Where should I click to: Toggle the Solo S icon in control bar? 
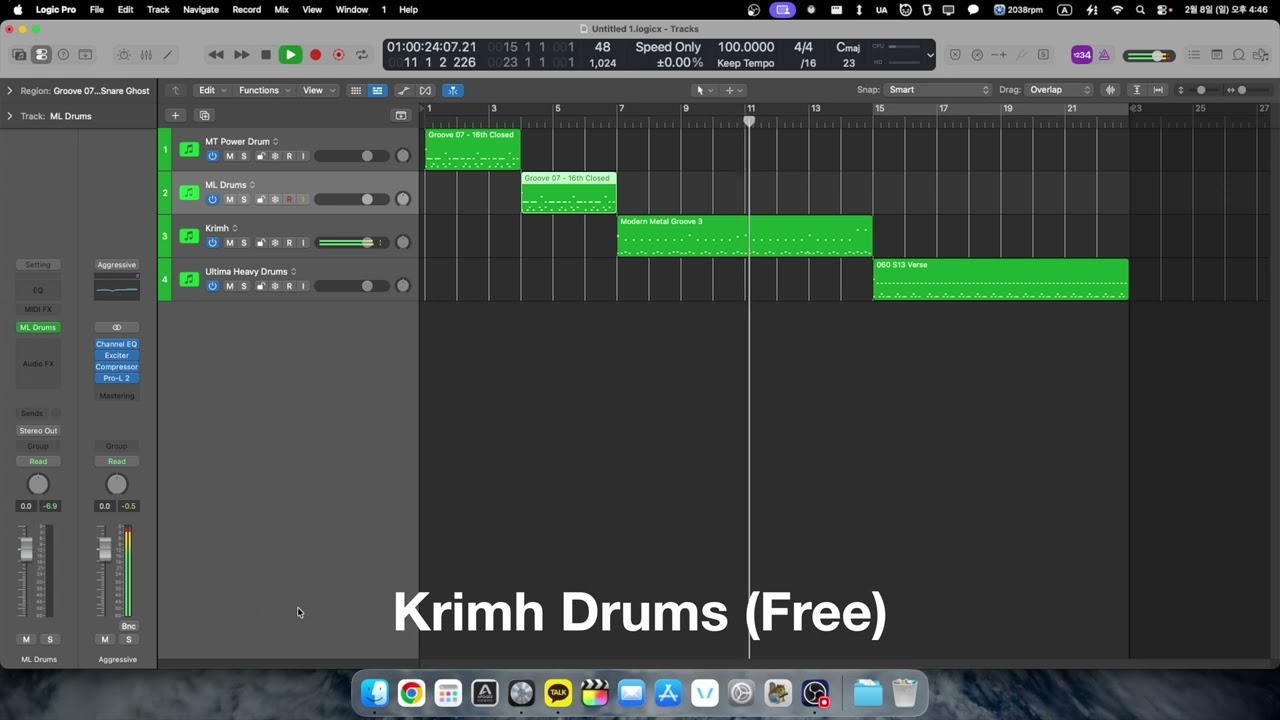[x=1043, y=55]
